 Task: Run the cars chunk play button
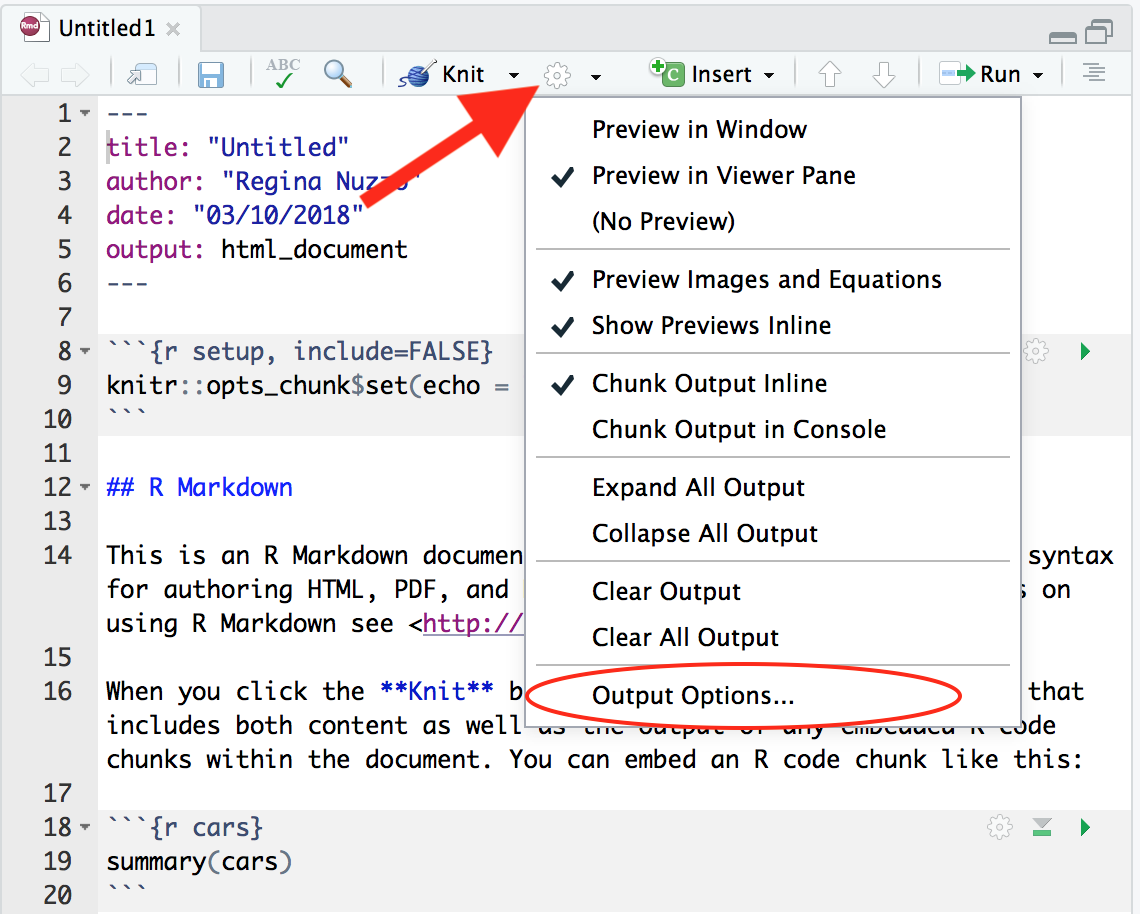tap(1085, 827)
